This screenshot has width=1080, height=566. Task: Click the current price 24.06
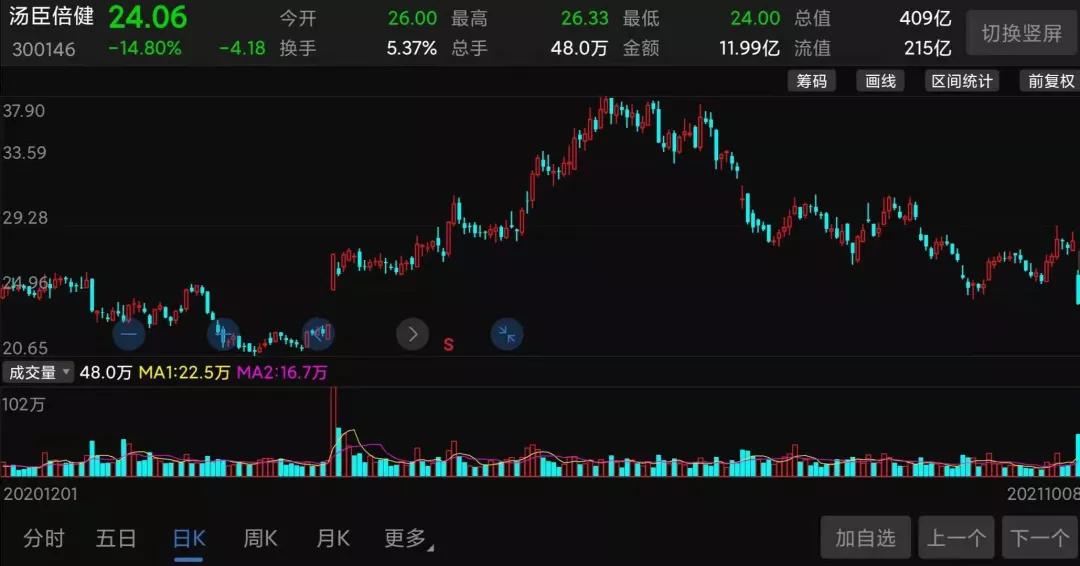click(148, 17)
